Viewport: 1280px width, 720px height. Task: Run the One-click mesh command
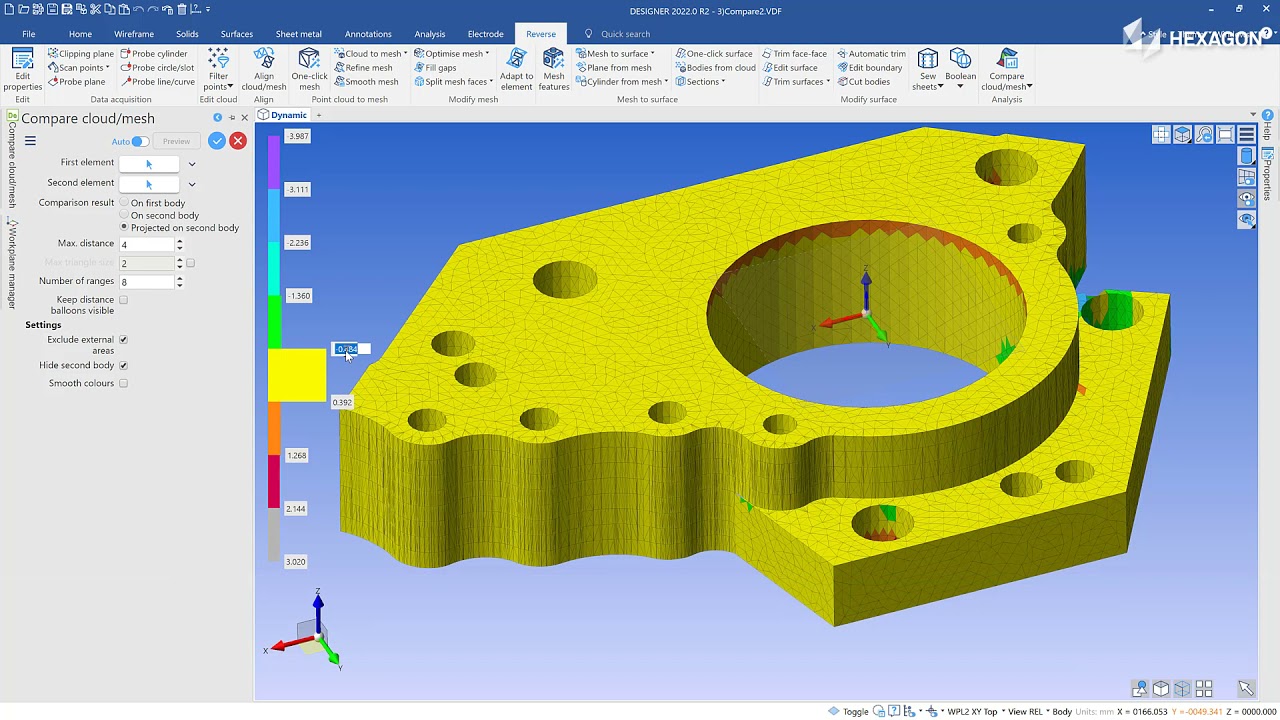point(309,69)
